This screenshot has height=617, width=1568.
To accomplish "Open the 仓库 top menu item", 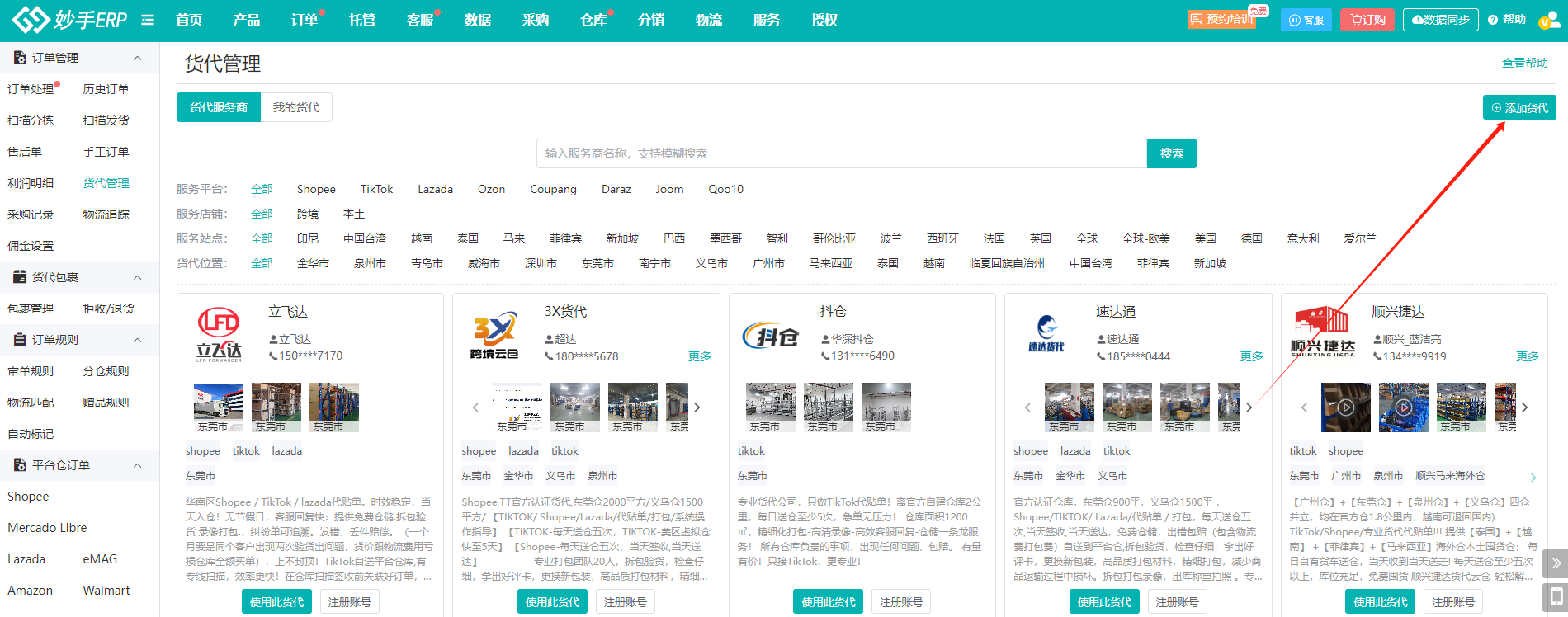I will [593, 20].
